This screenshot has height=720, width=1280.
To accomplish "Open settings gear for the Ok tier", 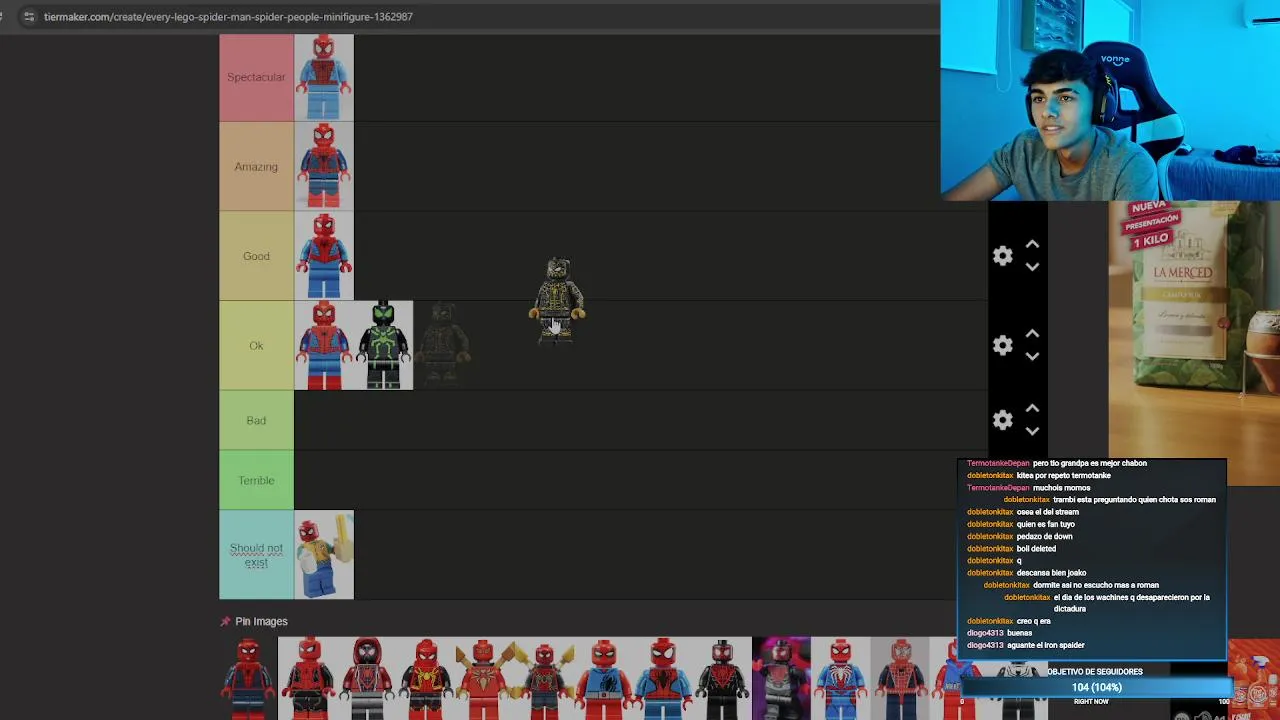I will click(1003, 346).
